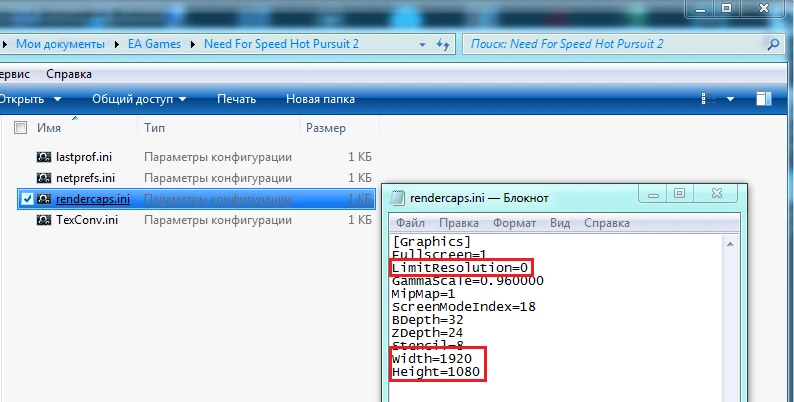Open the view options dropdown arrow
794x402 pixels.
pyautogui.click(x=731, y=99)
